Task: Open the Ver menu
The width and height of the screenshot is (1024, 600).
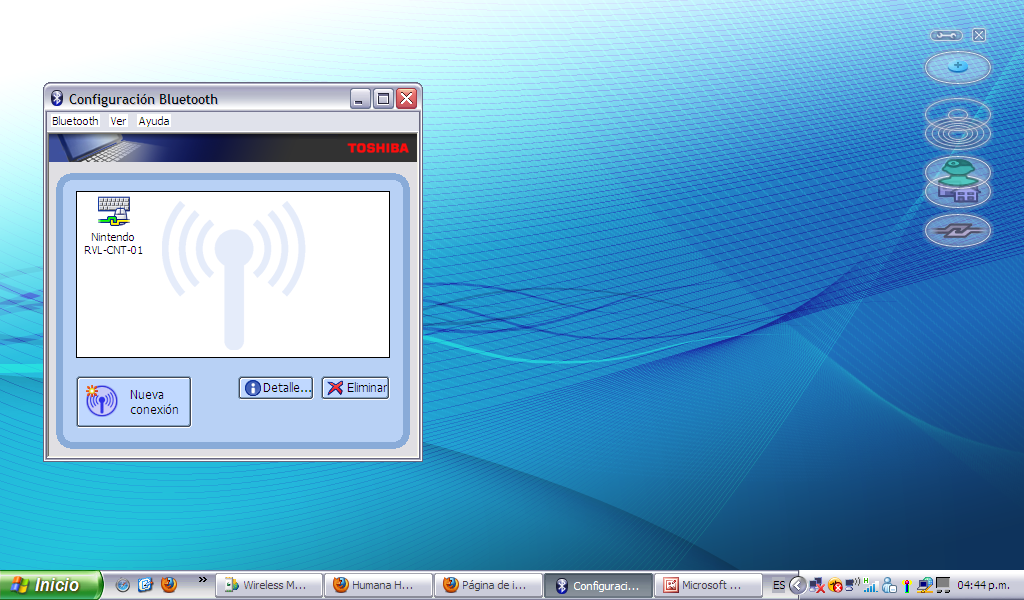Action: point(118,121)
